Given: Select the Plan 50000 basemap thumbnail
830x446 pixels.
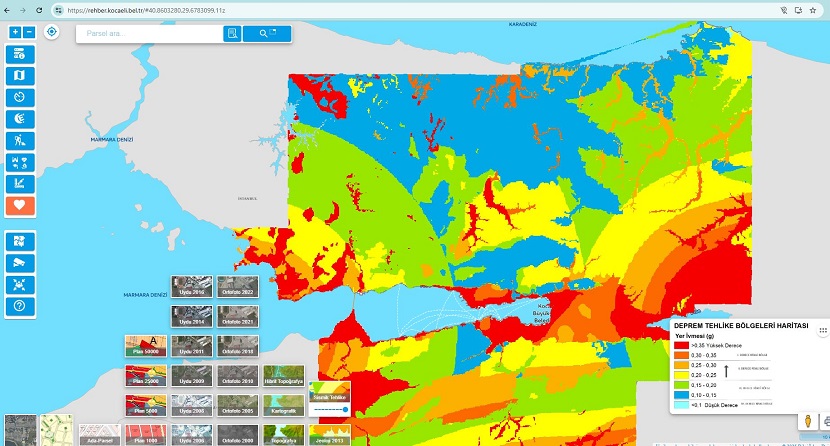Looking at the screenshot, I should 146,346.
